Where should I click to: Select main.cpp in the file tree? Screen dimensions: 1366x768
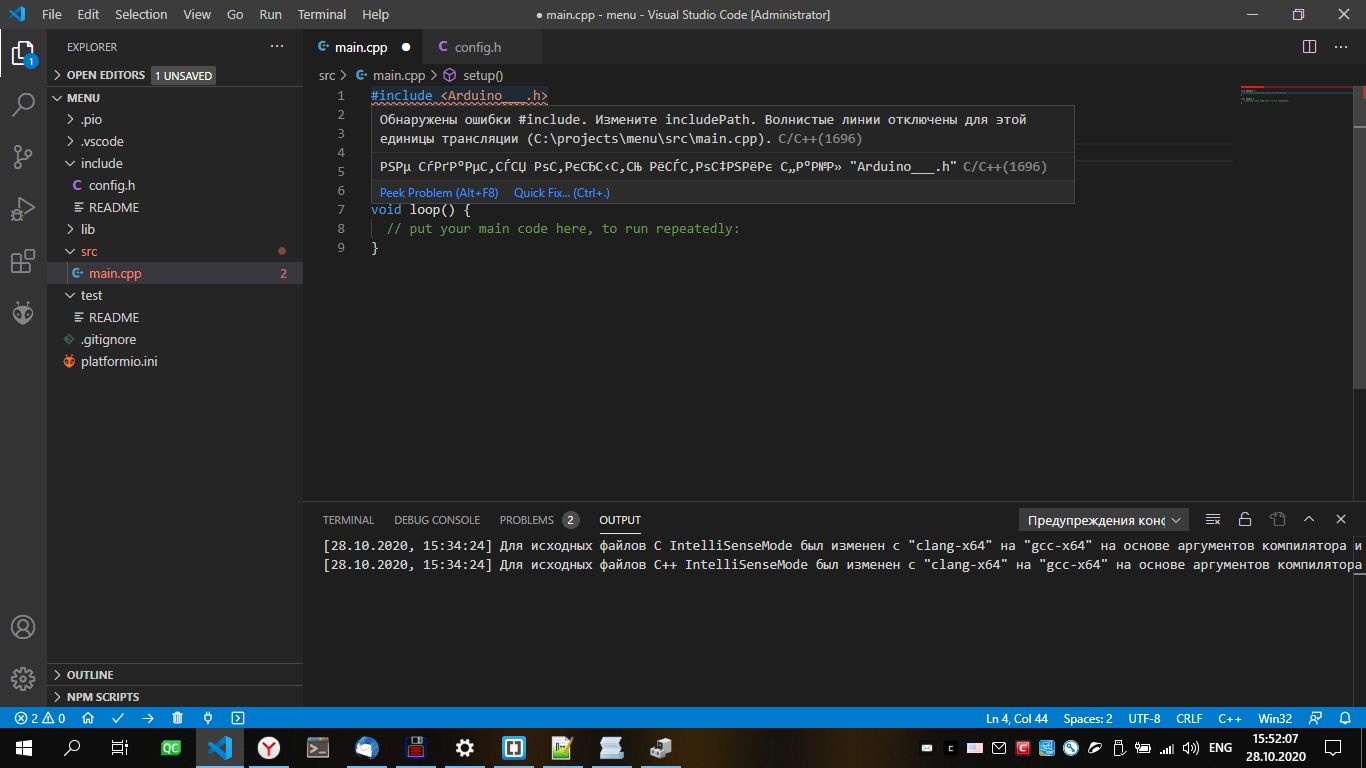coord(175,273)
